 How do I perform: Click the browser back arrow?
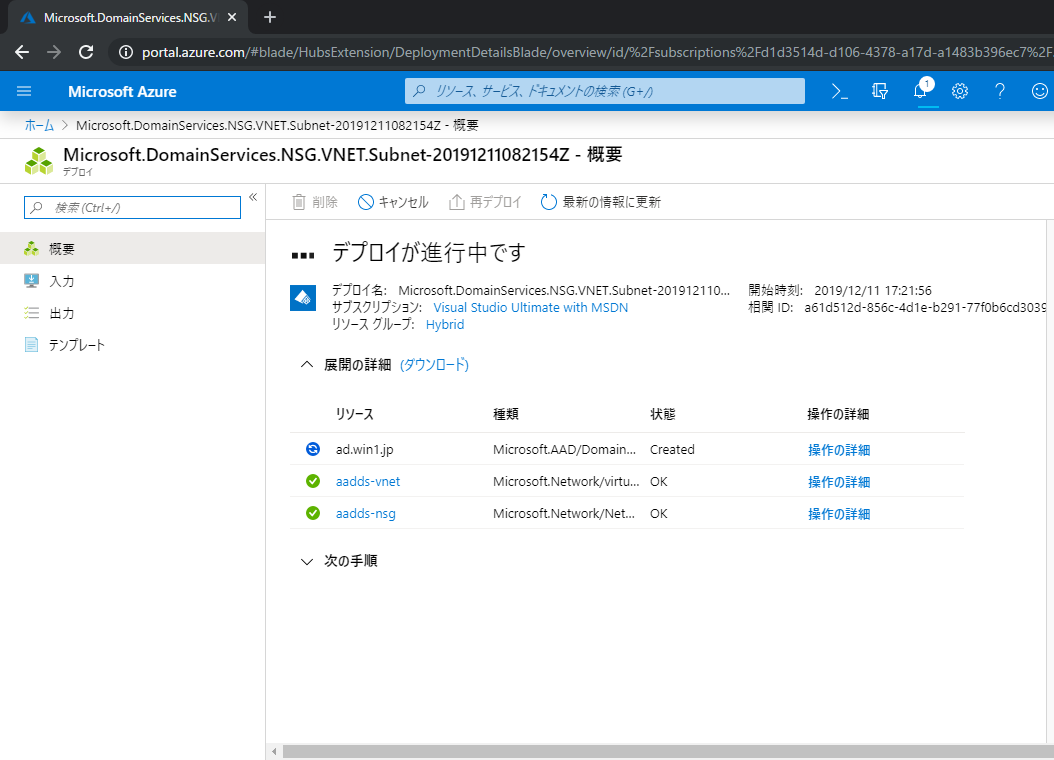coord(22,52)
